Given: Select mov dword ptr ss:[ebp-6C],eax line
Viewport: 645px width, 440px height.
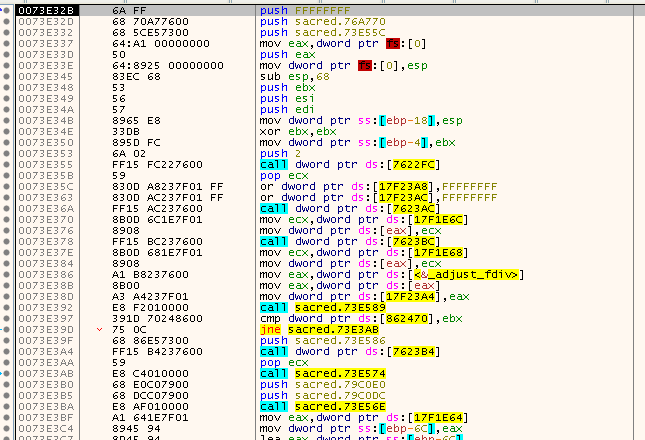Looking at the screenshot, I should (x=361, y=428).
